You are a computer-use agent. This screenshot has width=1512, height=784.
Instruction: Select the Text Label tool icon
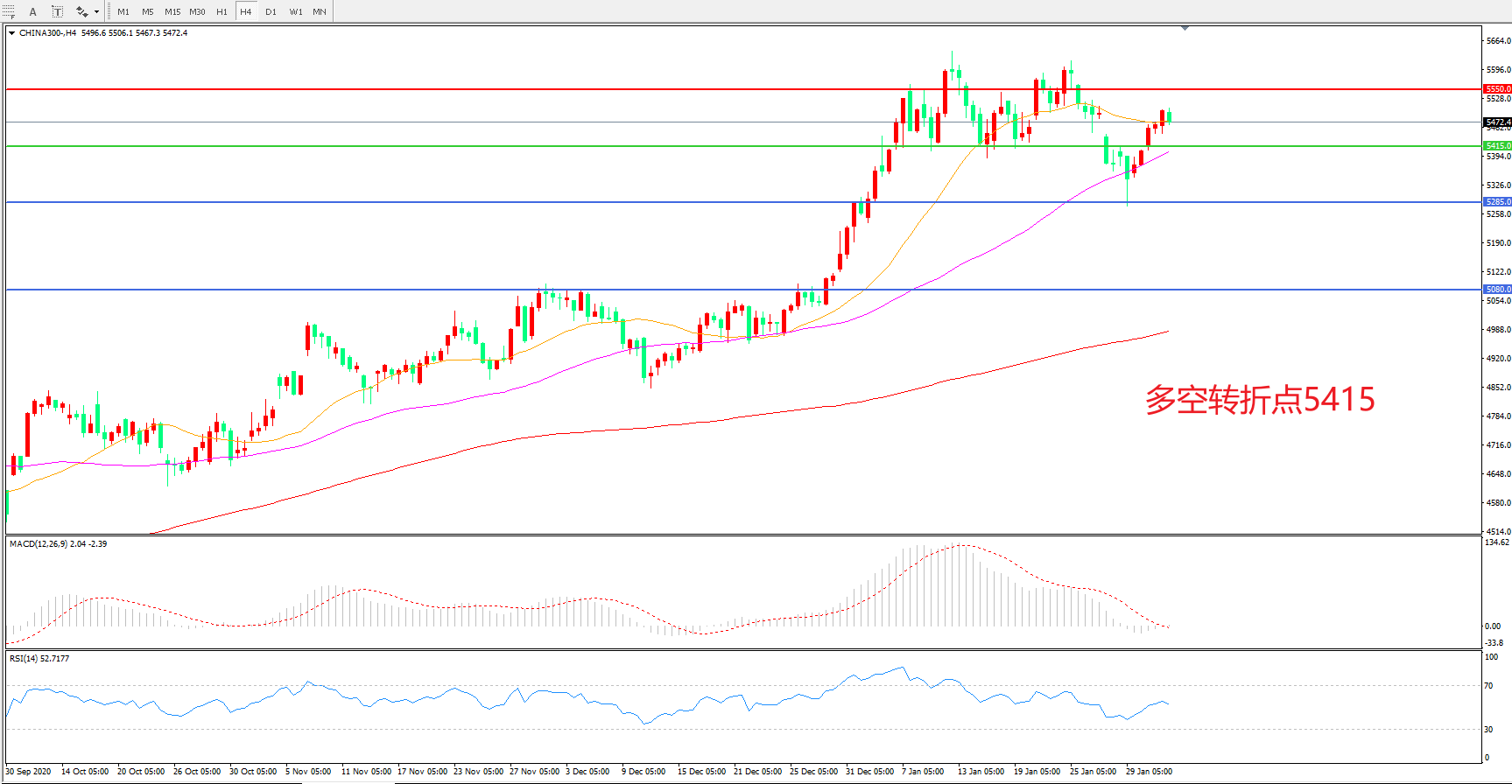[57, 11]
